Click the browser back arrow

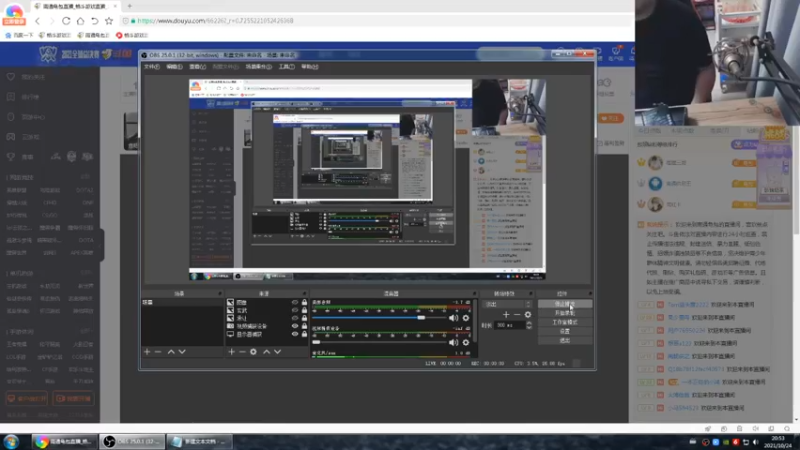pyautogui.click(x=38, y=21)
